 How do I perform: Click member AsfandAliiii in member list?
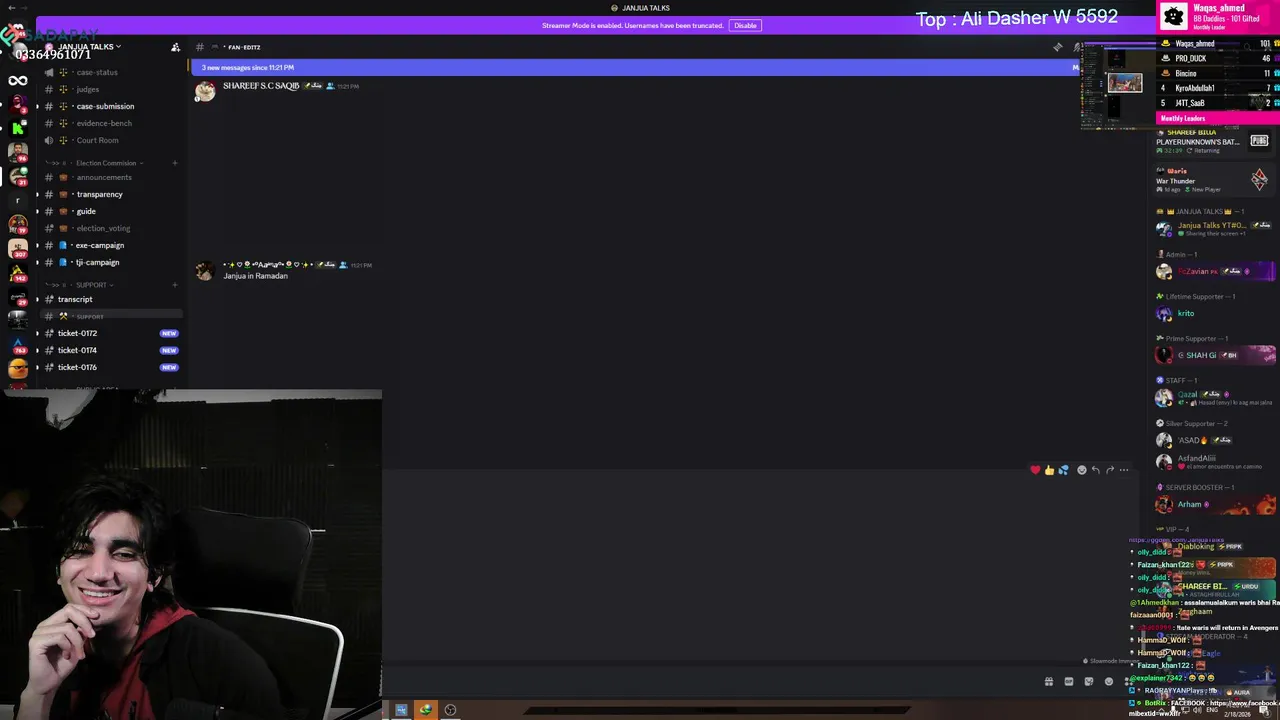(x=1215, y=461)
